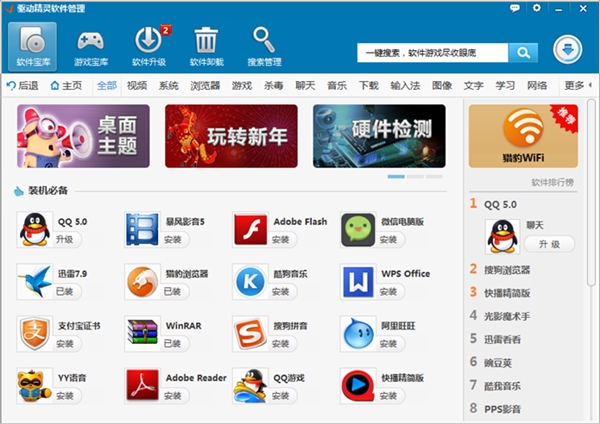Click the 迅雷7.9 hummingbird icon
The width and height of the screenshot is (600, 424).
34,281
